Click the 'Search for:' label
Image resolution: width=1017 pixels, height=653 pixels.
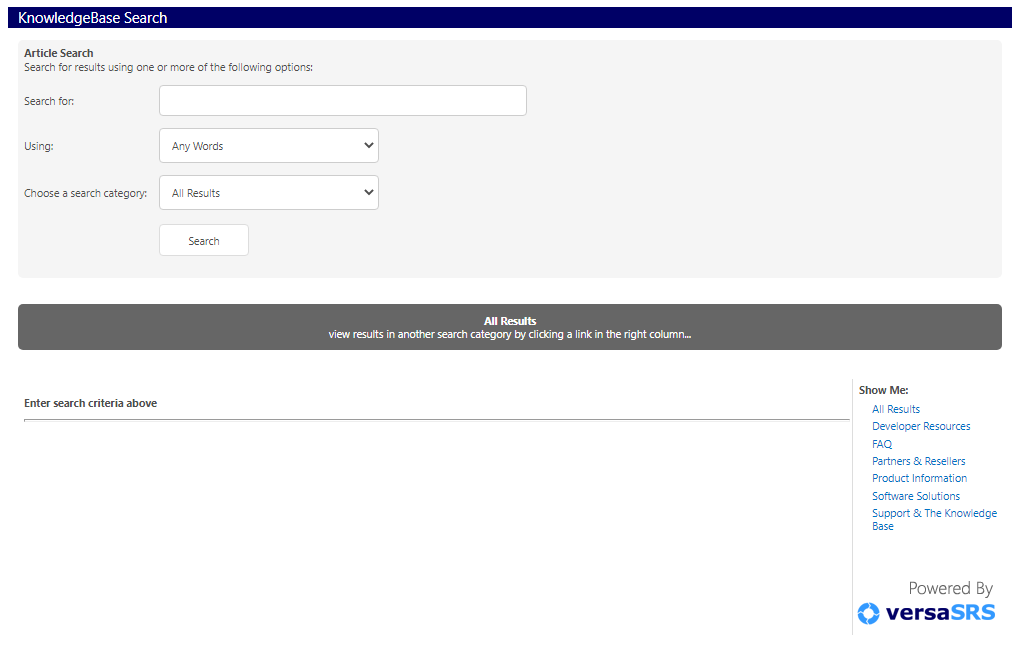[49, 101]
